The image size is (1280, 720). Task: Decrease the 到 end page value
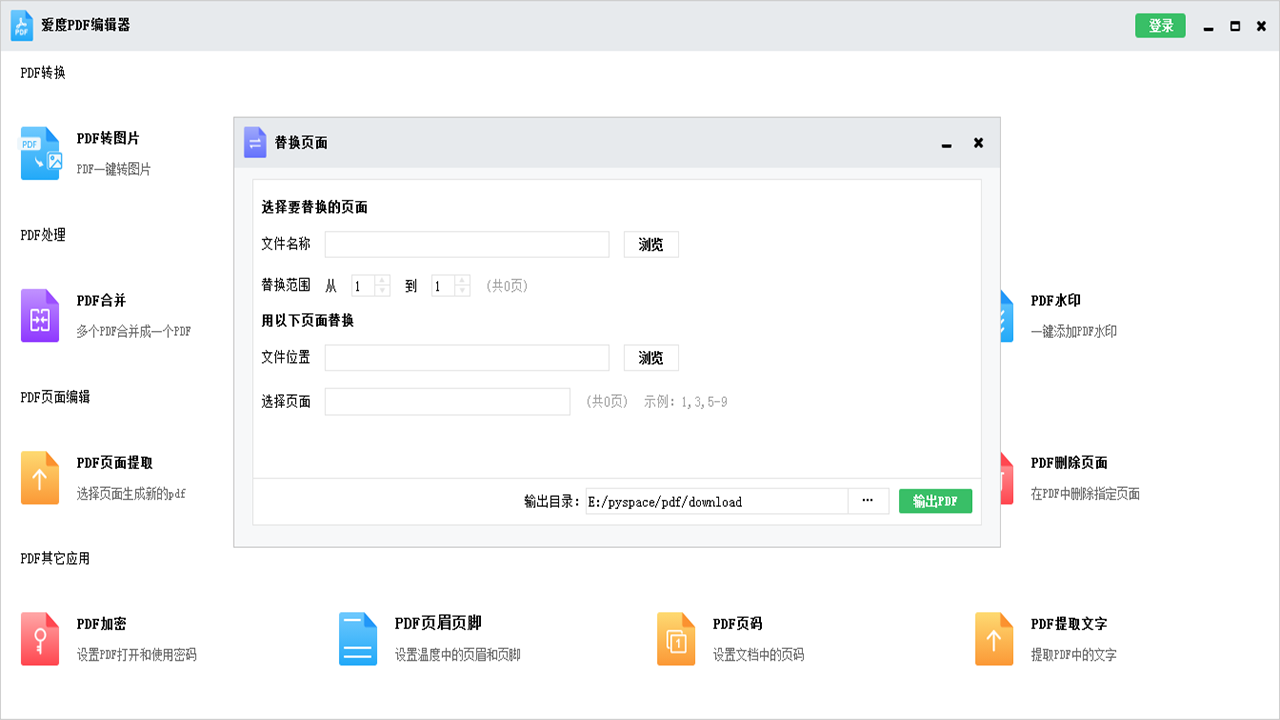coord(464,290)
